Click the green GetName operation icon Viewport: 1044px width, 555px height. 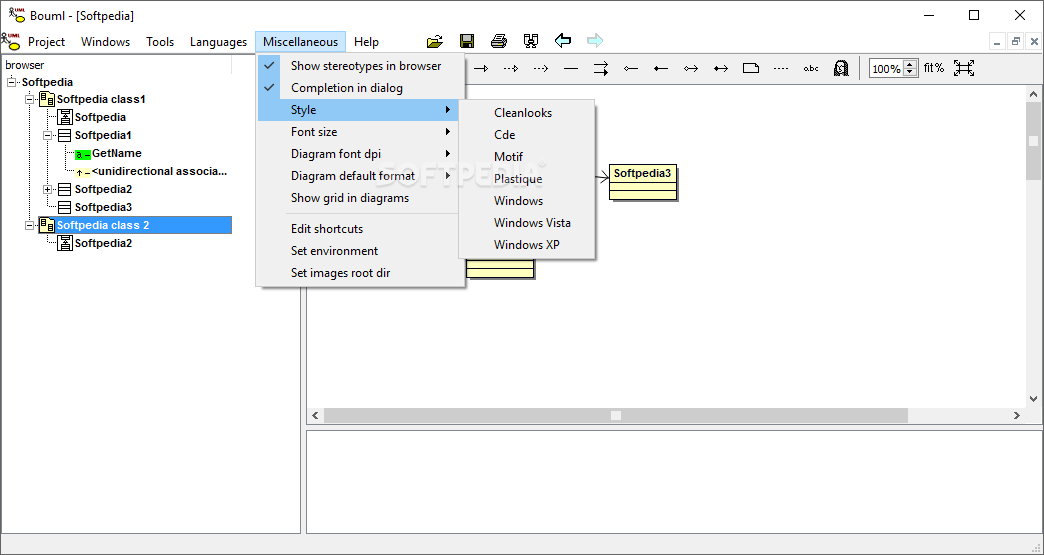[x=83, y=154]
